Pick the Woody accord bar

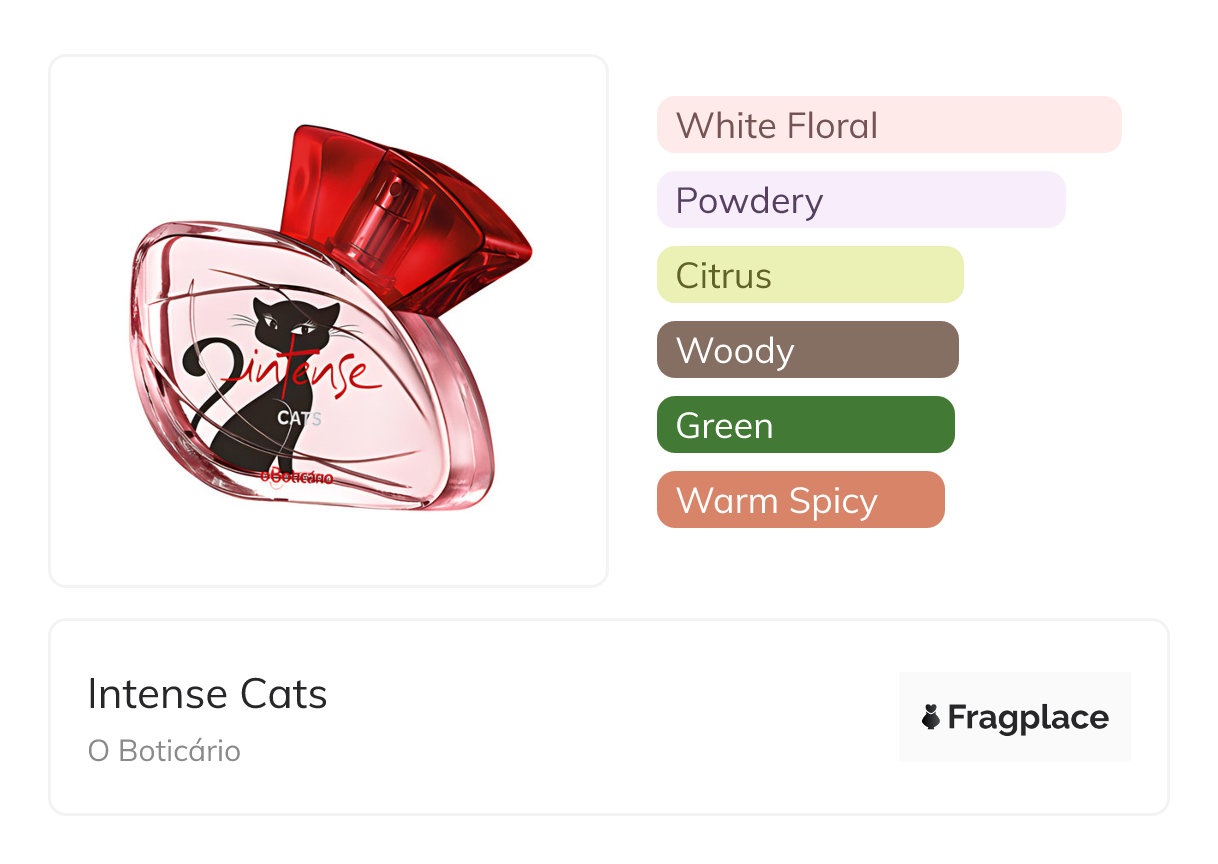pos(807,350)
